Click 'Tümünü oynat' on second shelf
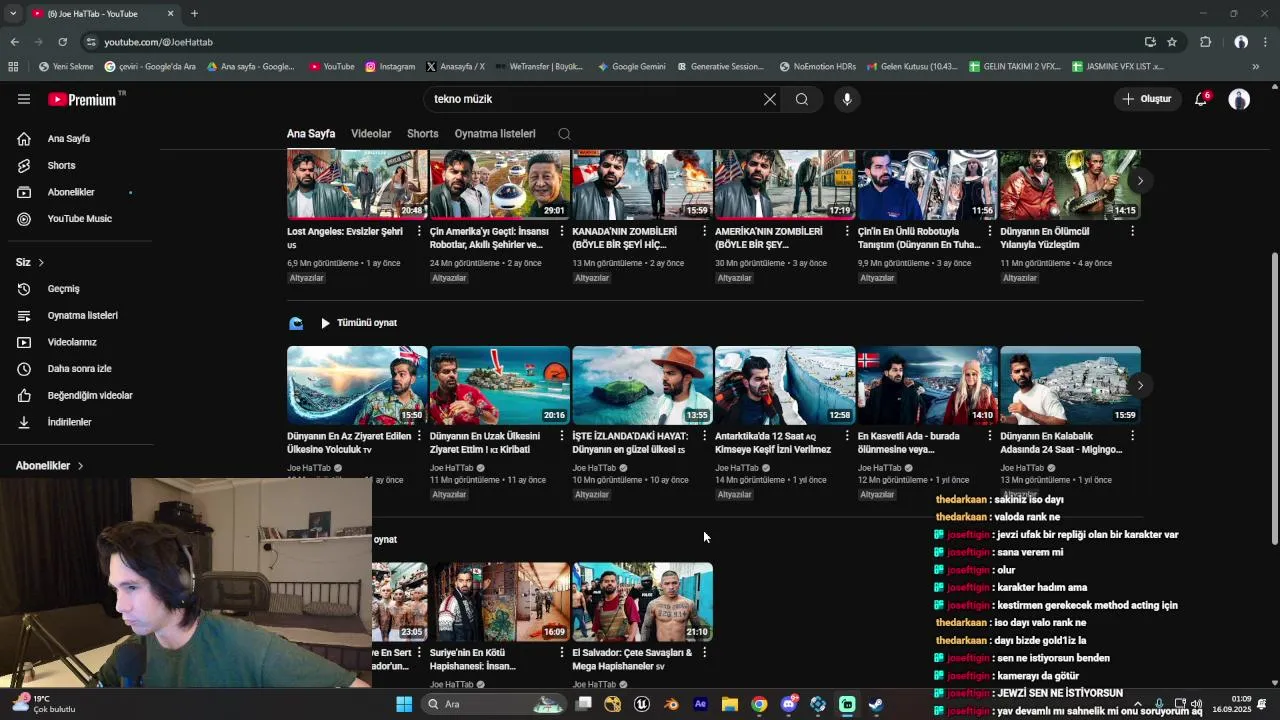This screenshot has width=1280, height=720. (x=359, y=323)
